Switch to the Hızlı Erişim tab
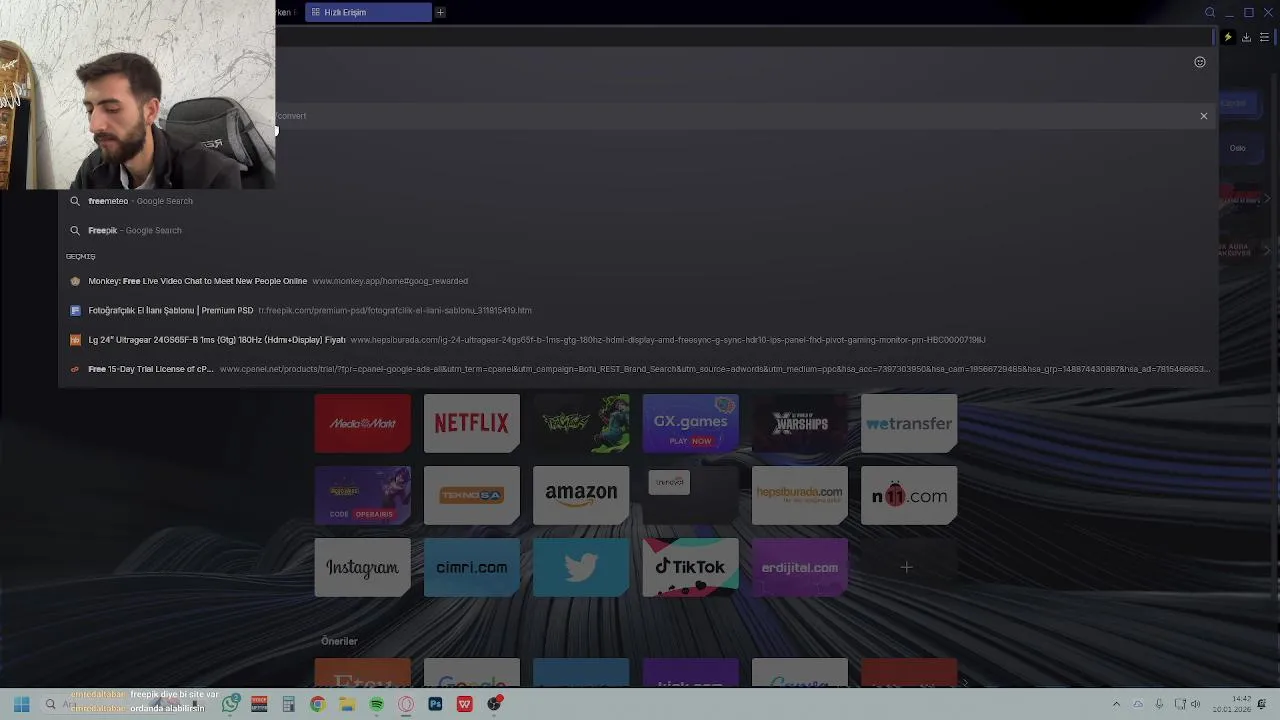The width and height of the screenshot is (1280, 720). pyautogui.click(x=368, y=12)
